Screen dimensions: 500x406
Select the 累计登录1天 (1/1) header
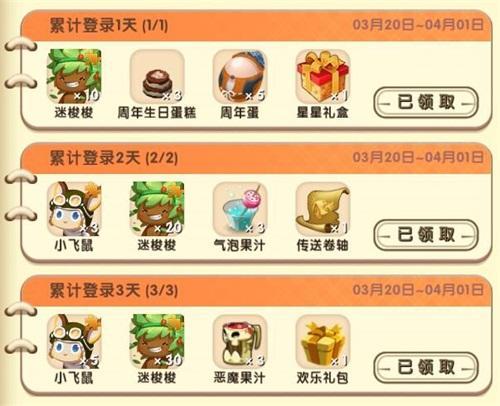[x=109, y=26]
